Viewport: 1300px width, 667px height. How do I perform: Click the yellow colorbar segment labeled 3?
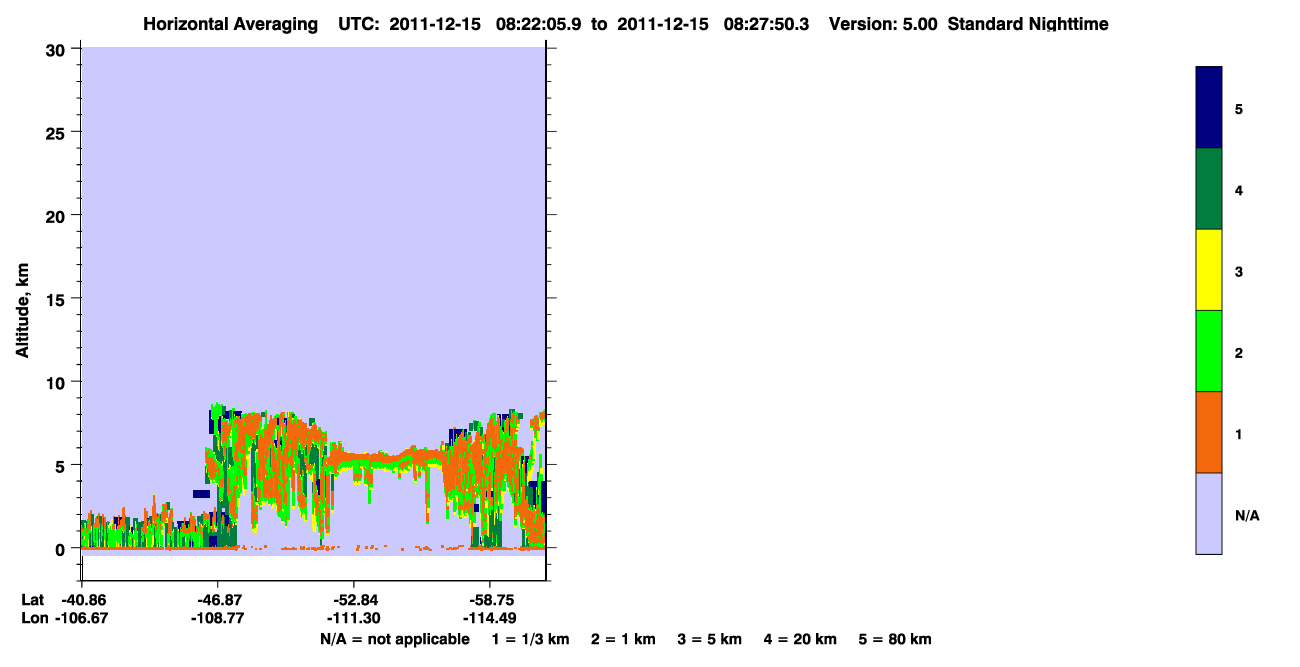click(x=1209, y=270)
